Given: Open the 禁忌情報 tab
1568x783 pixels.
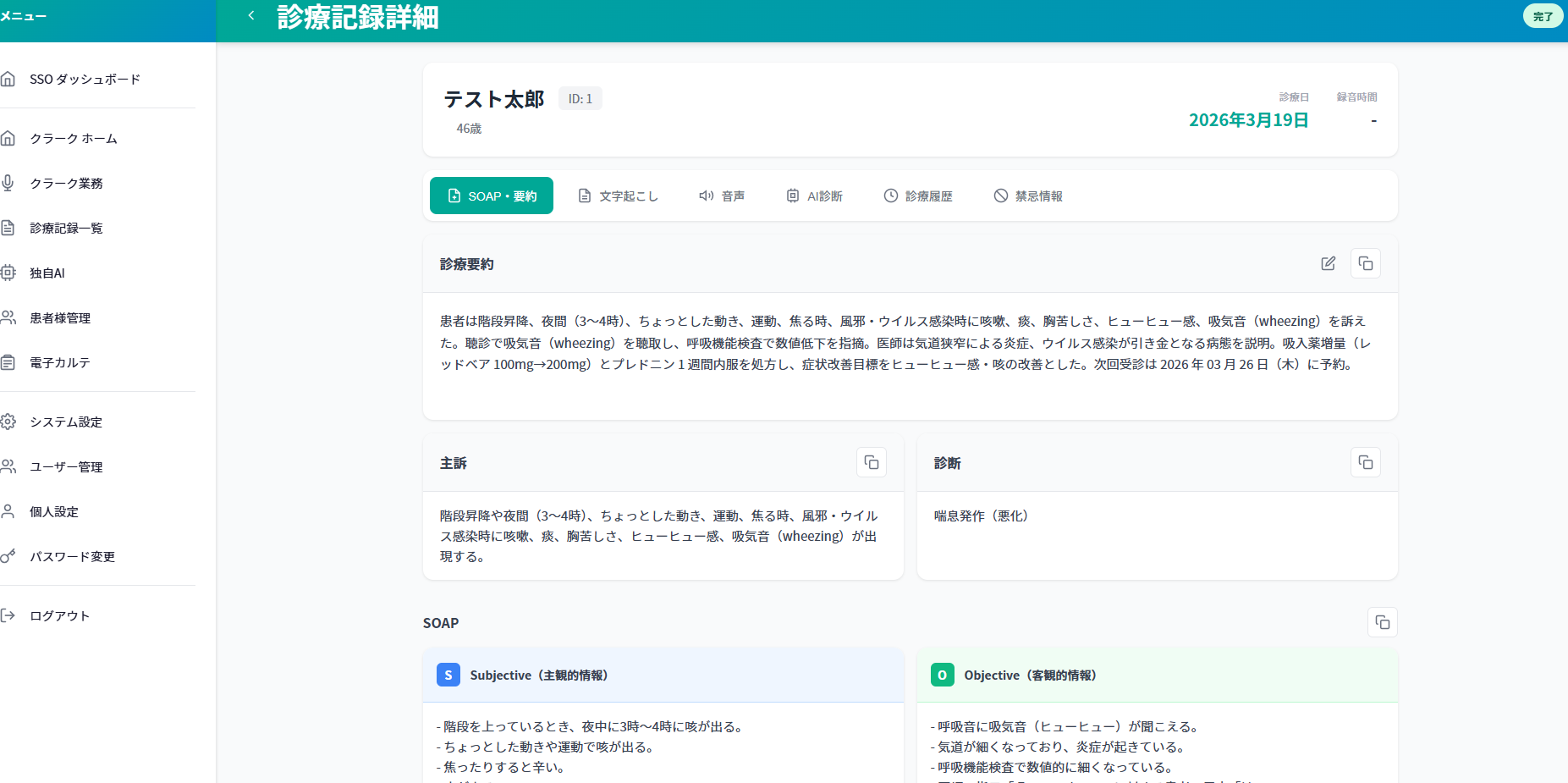Looking at the screenshot, I should pyautogui.click(x=1027, y=196).
